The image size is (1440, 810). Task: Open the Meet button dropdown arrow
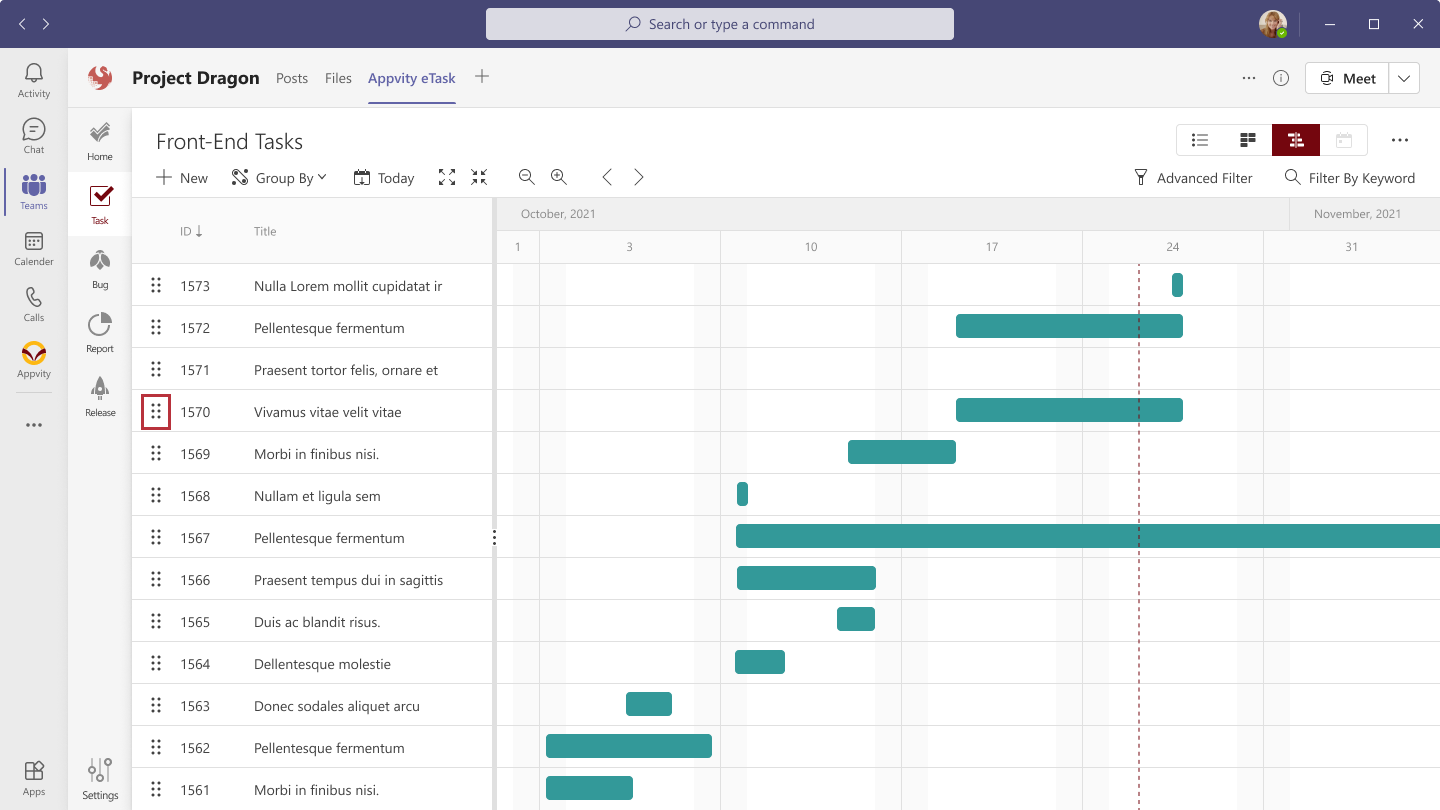tap(1404, 77)
